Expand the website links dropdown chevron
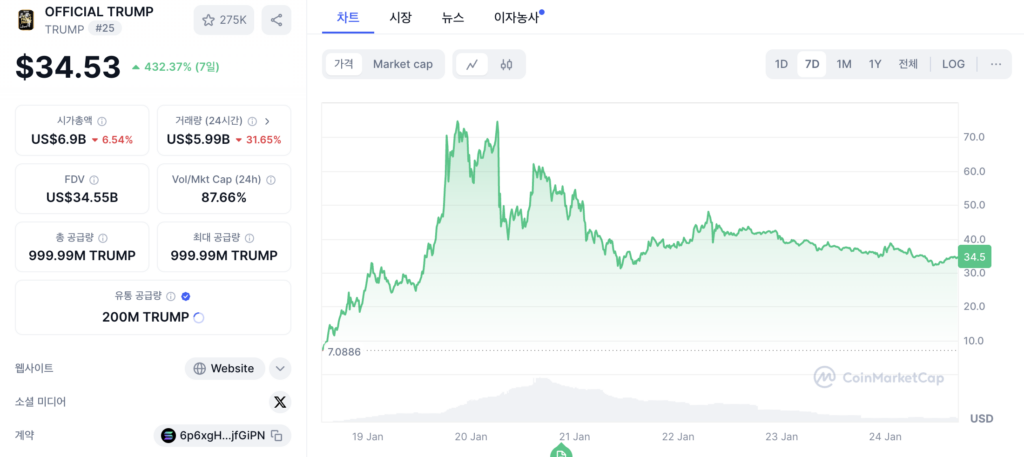 (280, 368)
